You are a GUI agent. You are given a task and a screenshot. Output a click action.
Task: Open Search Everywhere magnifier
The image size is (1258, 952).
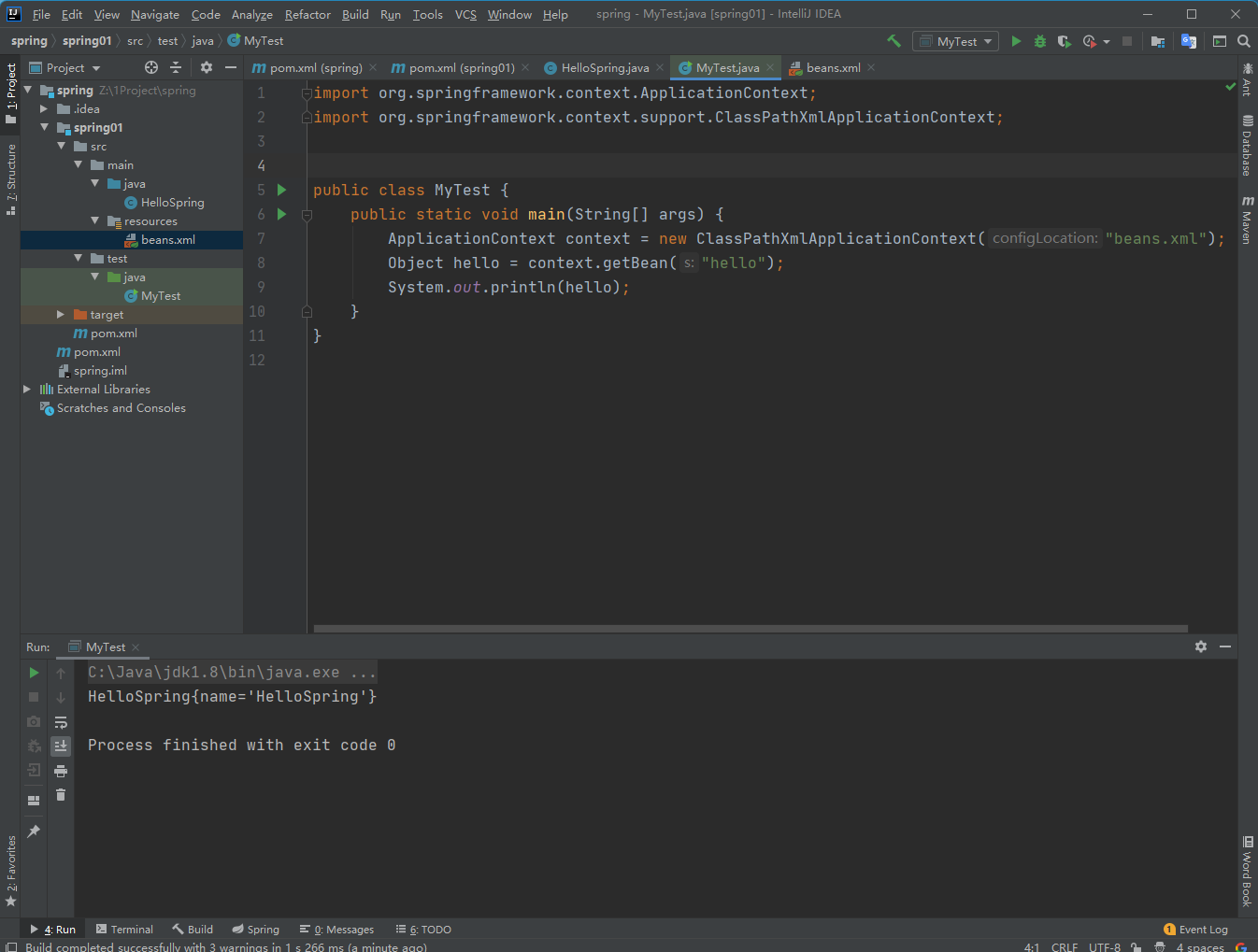(1244, 41)
